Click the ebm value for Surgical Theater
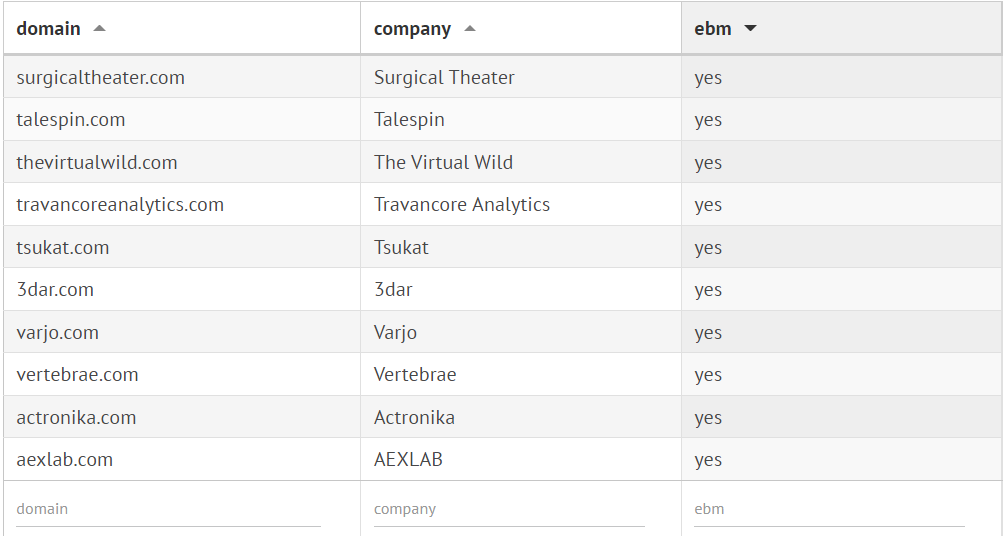This screenshot has width=1006, height=536. coord(708,78)
